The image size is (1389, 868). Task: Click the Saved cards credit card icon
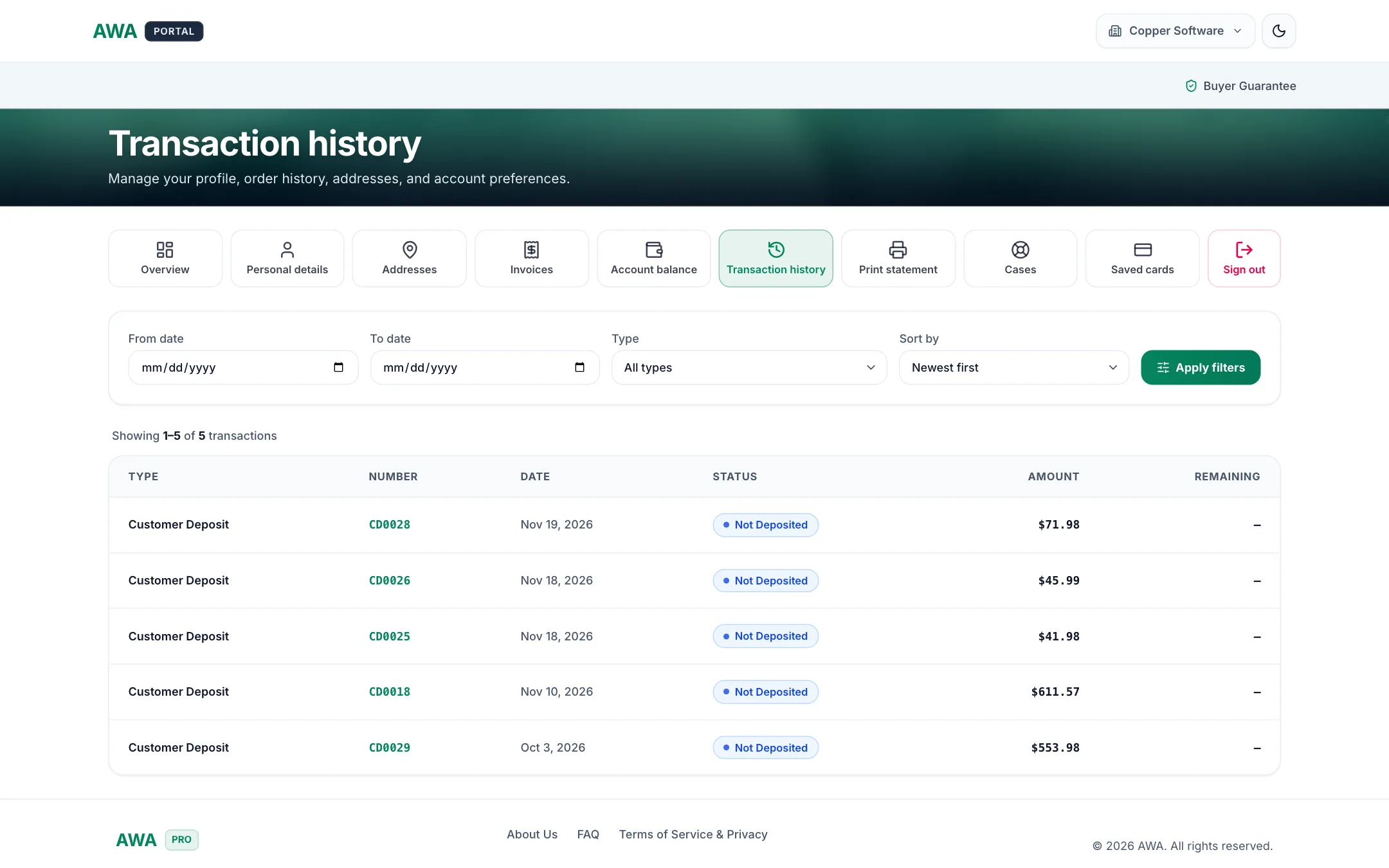(x=1143, y=249)
